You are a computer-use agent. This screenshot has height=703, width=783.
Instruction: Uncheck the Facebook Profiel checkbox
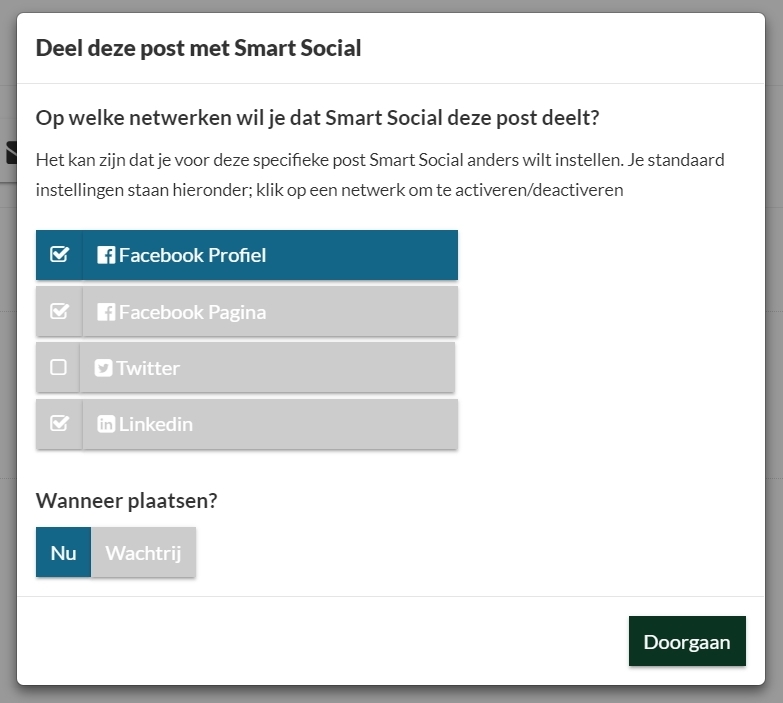(x=59, y=255)
